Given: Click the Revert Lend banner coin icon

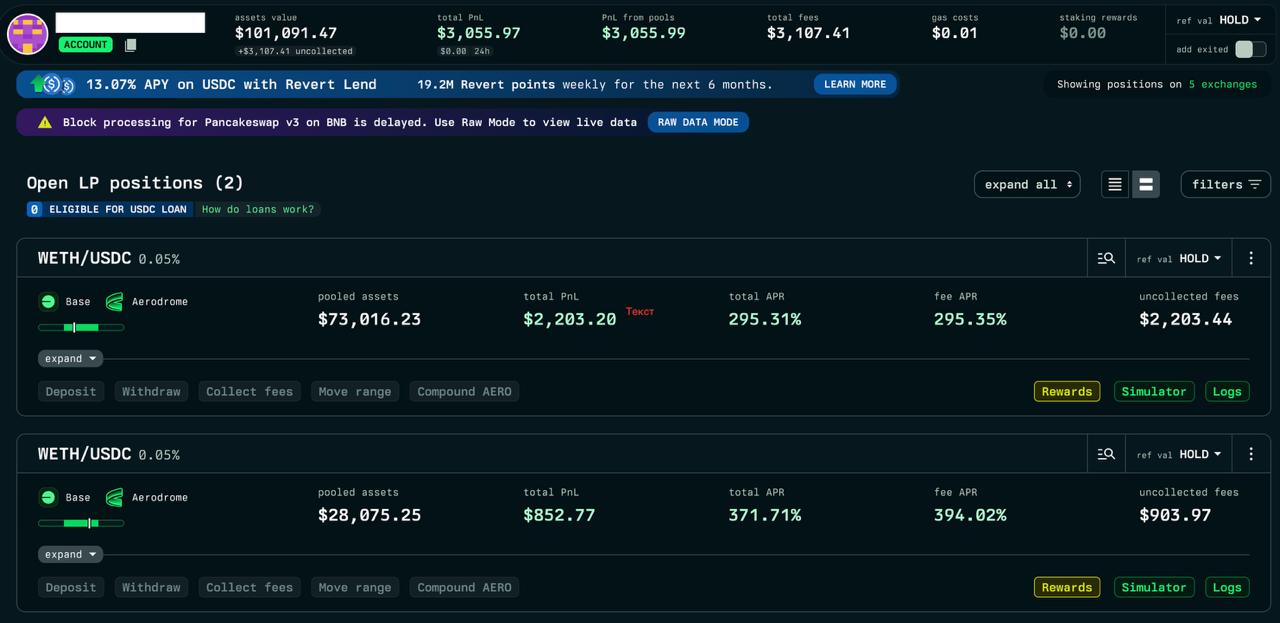Looking at the screenshot, I should tap(53, 84).
